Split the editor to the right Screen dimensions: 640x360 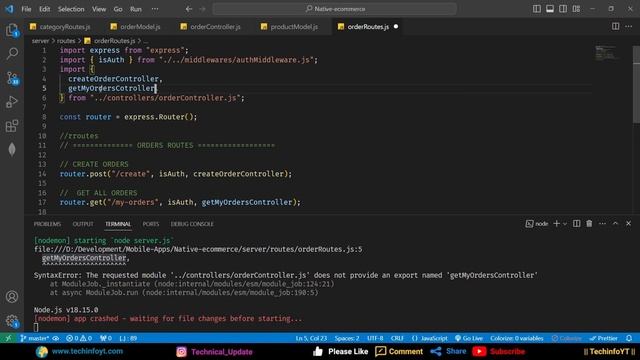615,27
